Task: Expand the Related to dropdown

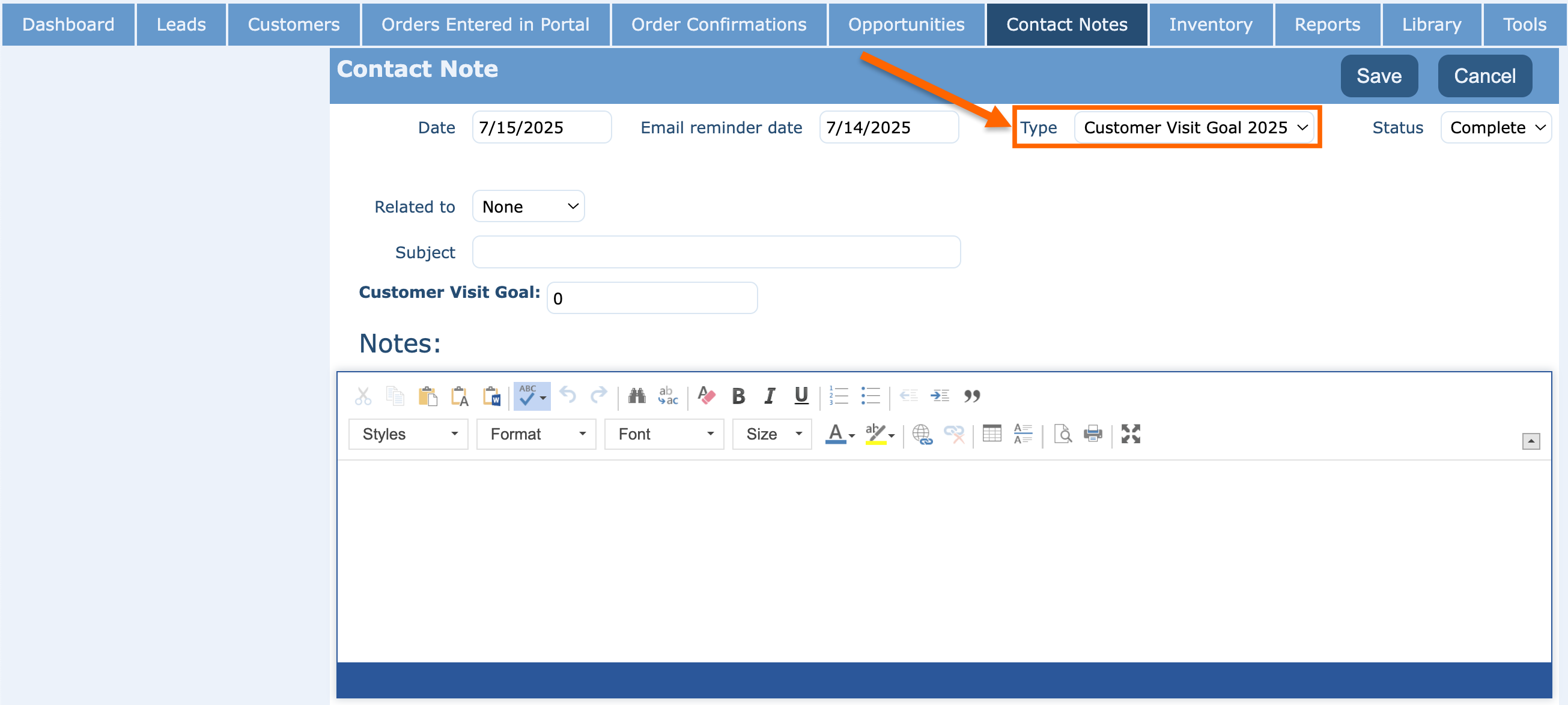Action: (x=527, y=207)
